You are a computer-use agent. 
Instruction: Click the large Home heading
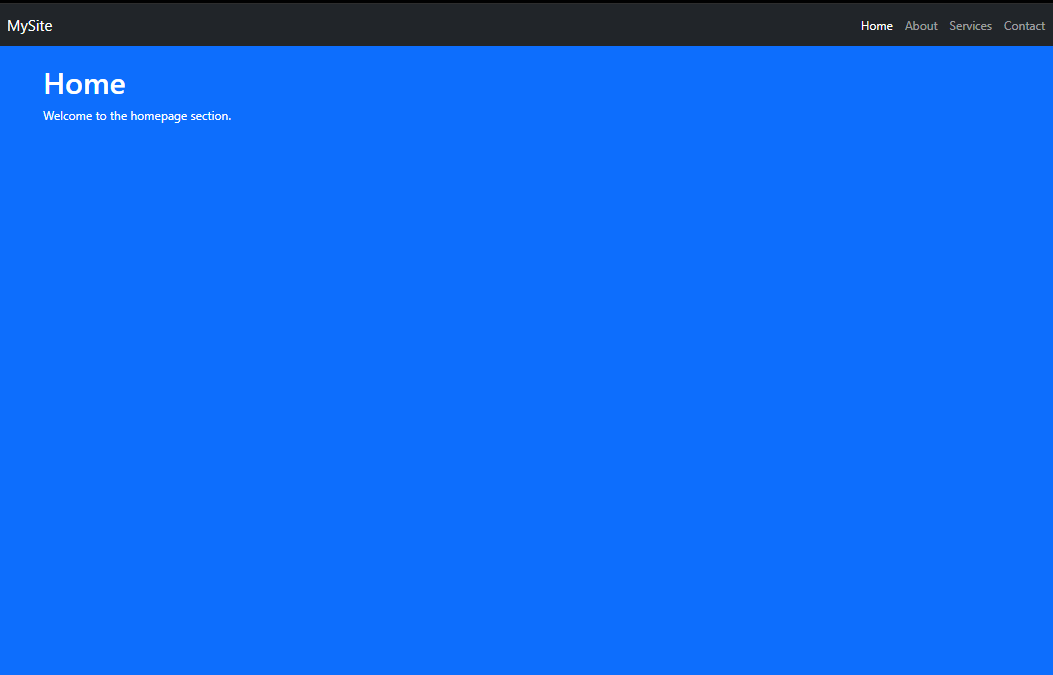(85, 84)
